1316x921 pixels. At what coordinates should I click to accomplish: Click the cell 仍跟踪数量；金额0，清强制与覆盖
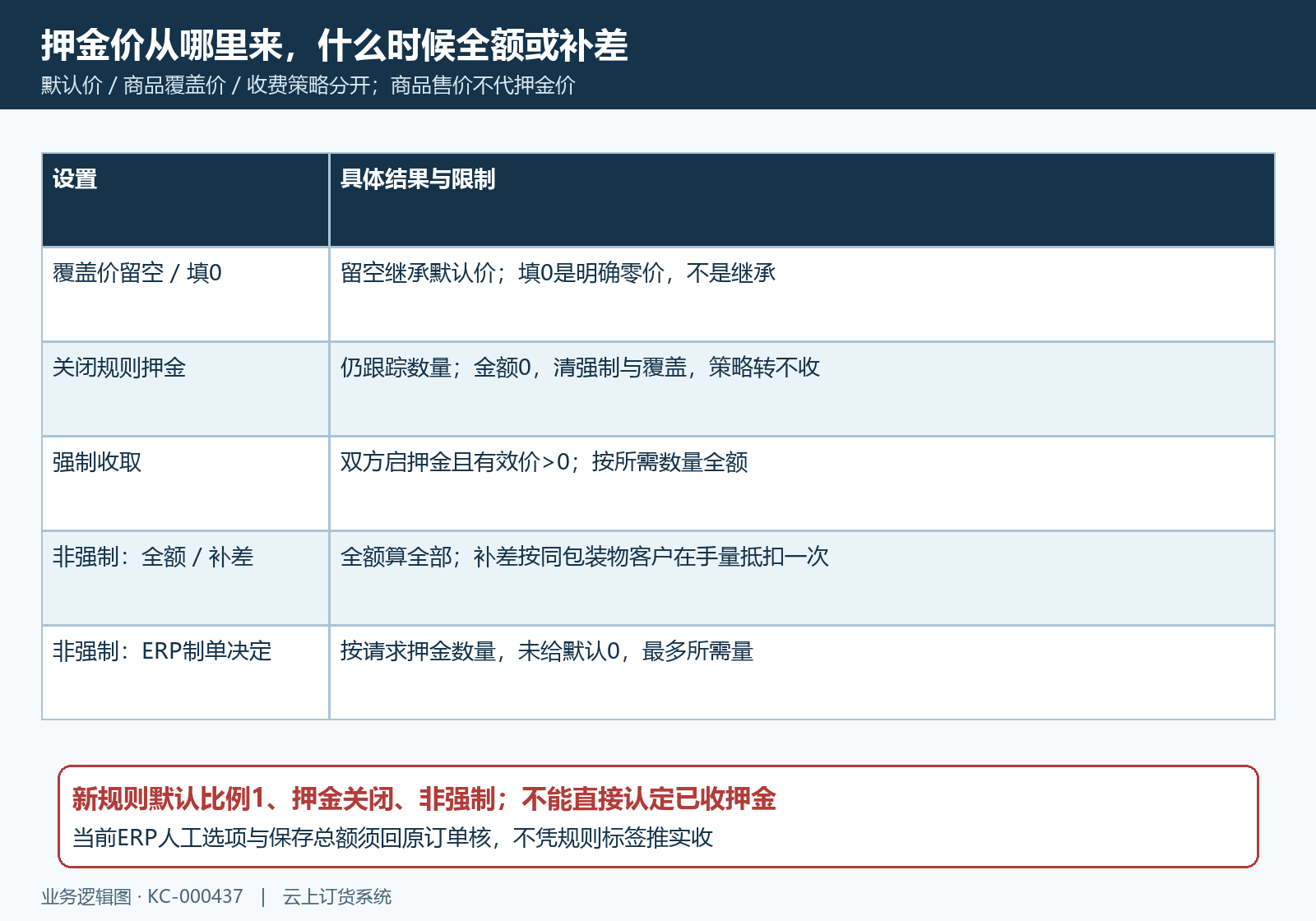[802, 389]
